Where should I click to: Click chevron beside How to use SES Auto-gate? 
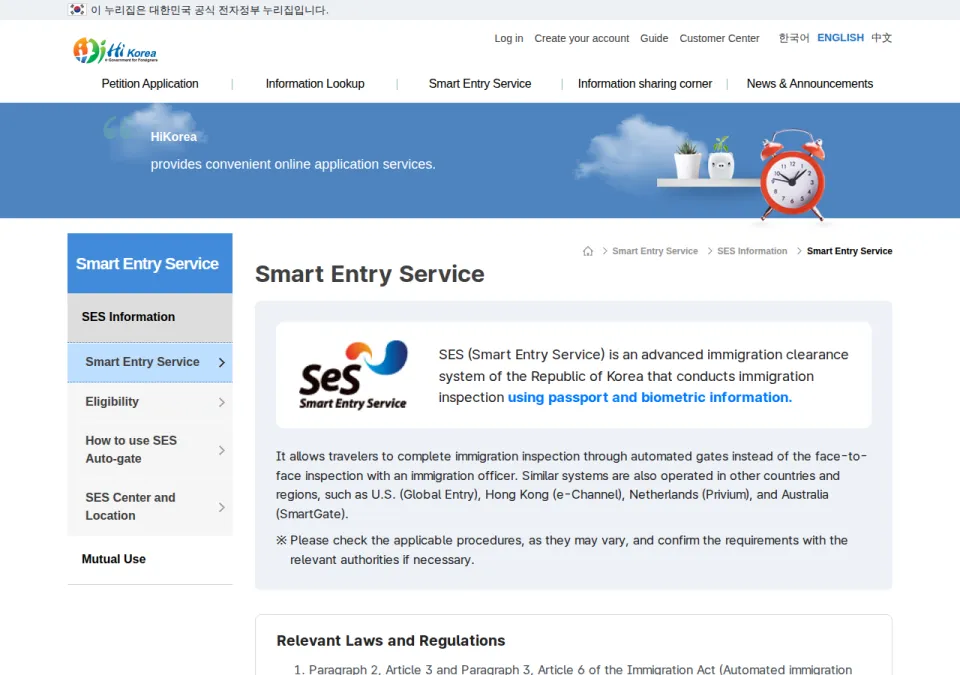point(222,450)
